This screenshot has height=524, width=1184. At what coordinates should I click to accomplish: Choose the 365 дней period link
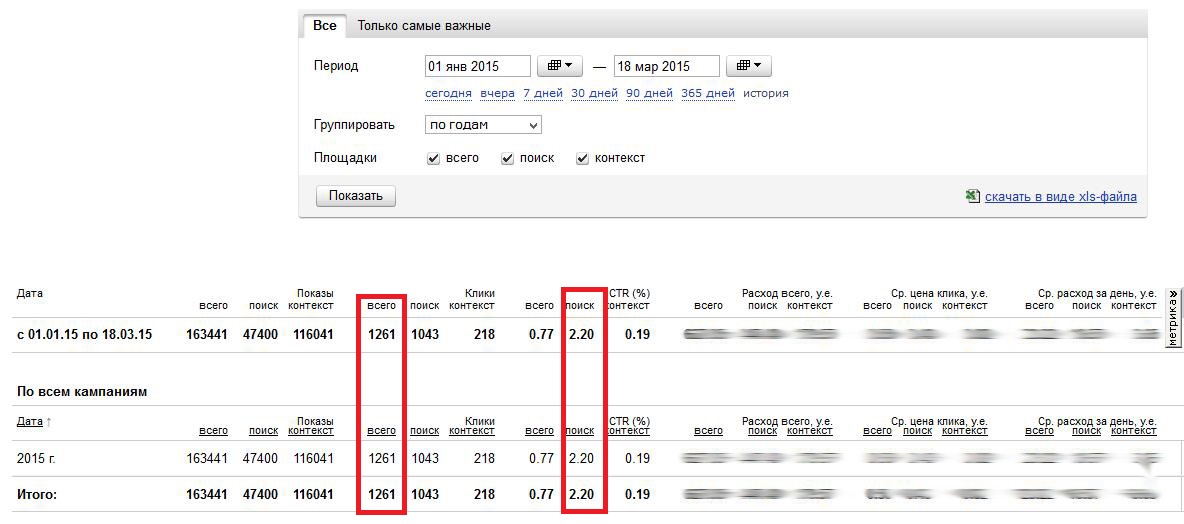708,94
